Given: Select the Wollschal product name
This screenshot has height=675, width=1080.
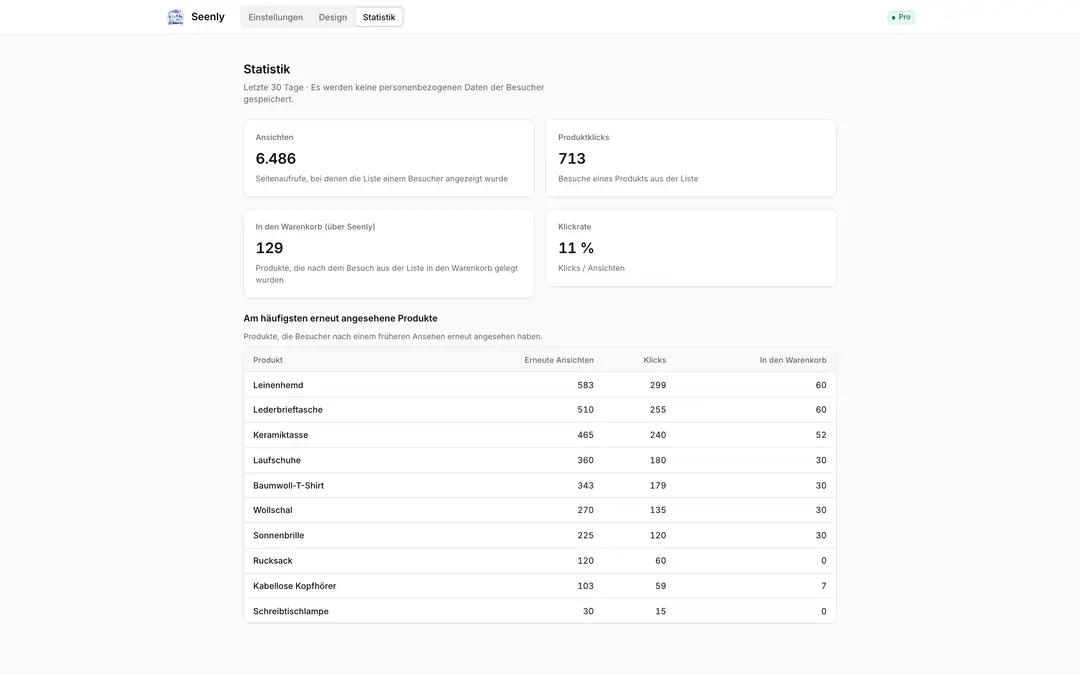Looking at the screenshot, I should coord(273,510).
